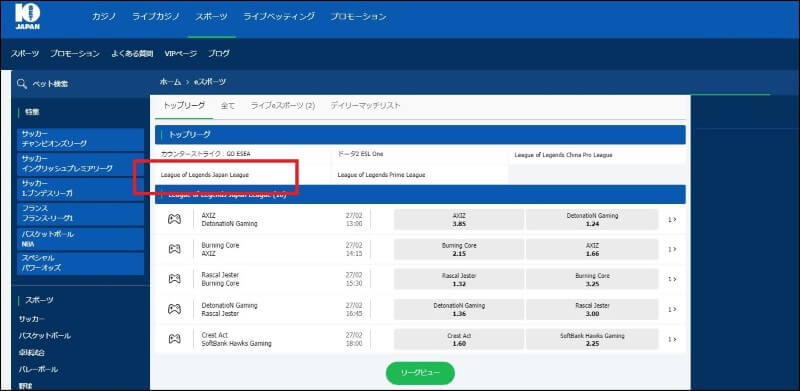800x391 pixels.
Task: Open the ライブカジノ top menu
Action: click(x=156, y=16)
